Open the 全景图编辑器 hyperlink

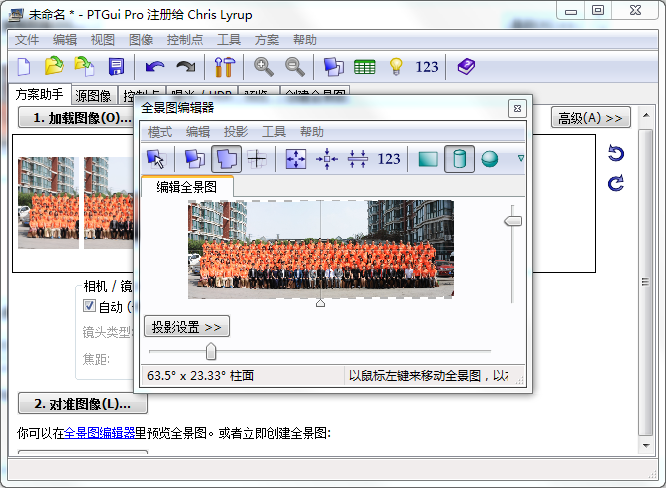(x=99, y=433)
